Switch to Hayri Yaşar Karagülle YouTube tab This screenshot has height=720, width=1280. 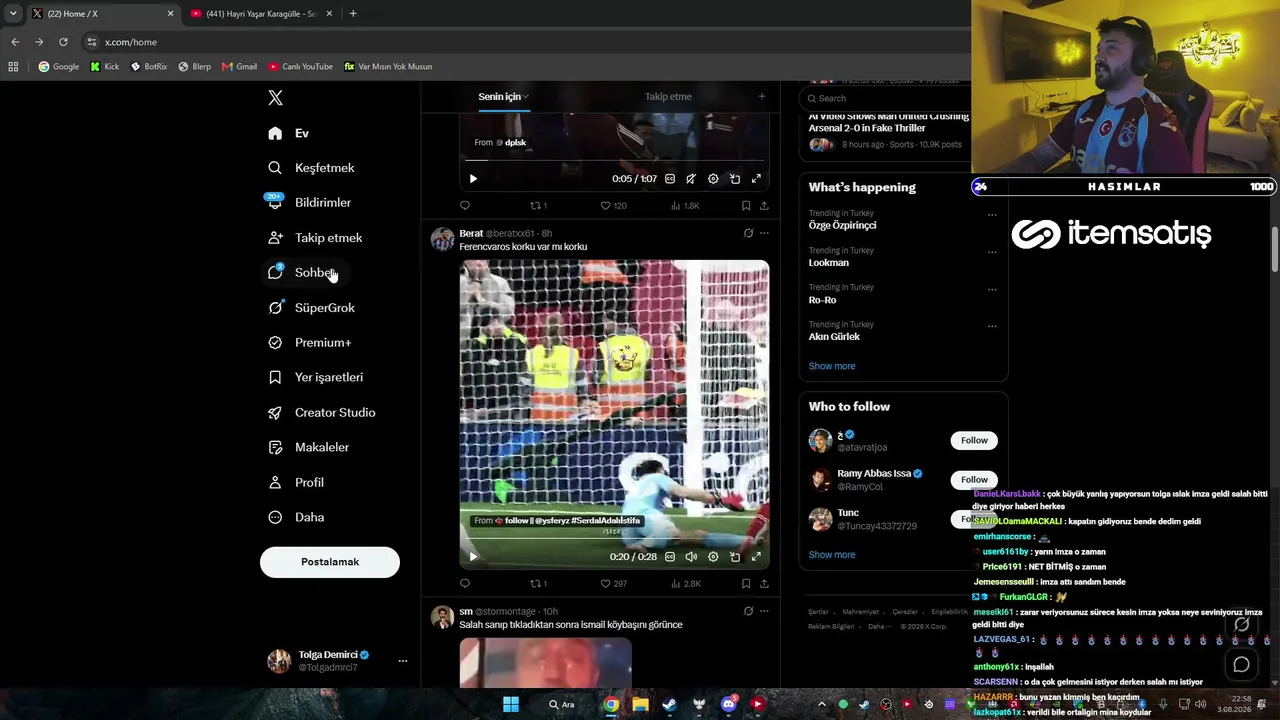pos(260,14)
